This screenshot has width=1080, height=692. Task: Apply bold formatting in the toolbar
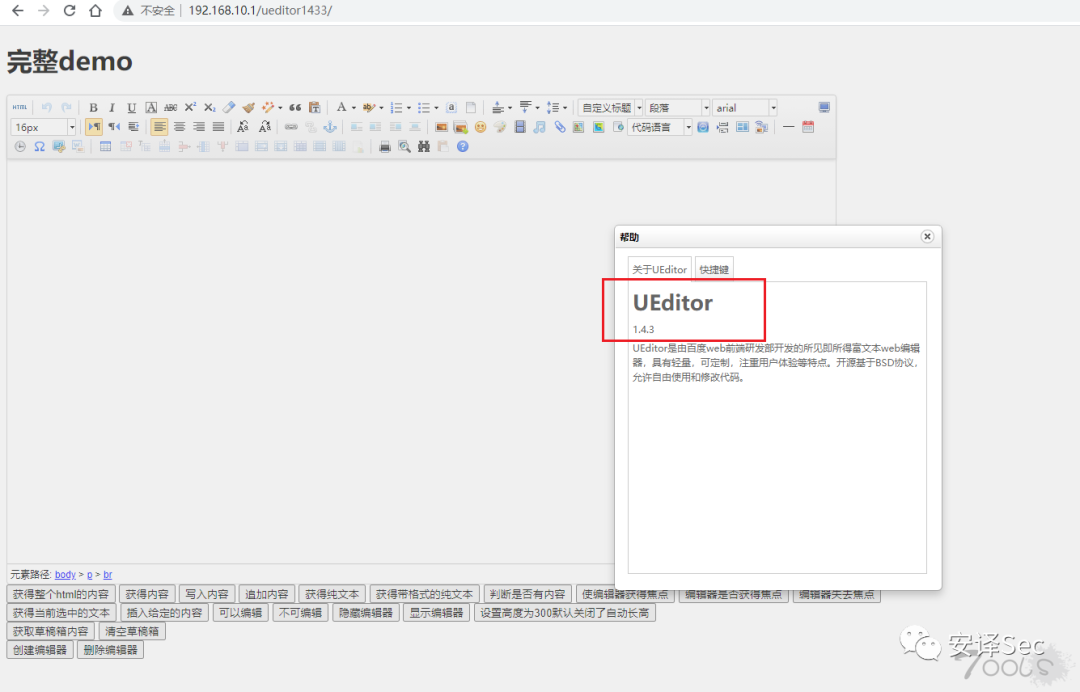(x=93, y=107)
